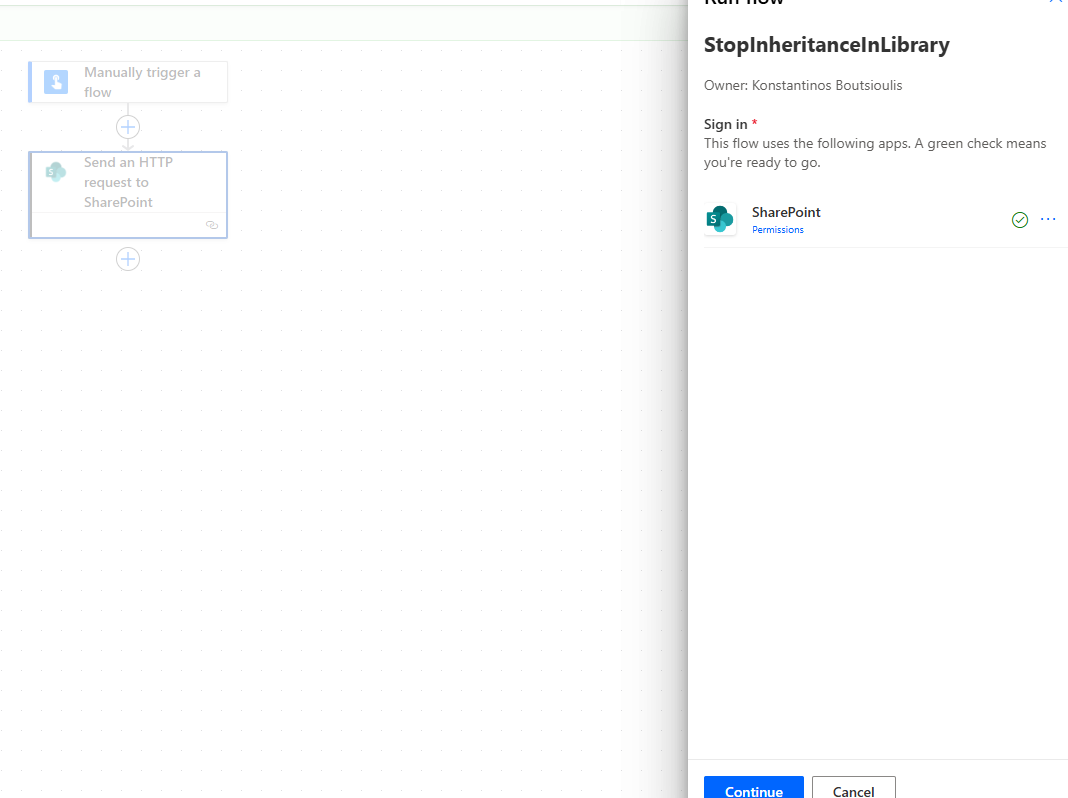1068x798 pixels.
Task: Insert step between trigger and HTTP action
Action: click(x=128, y=127)
